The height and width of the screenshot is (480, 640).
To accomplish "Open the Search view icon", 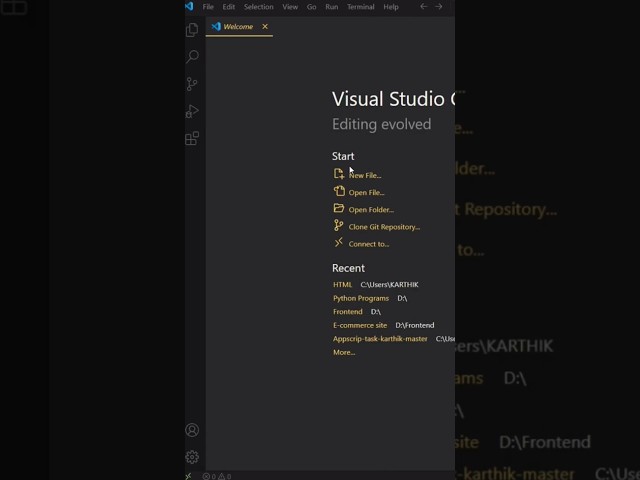I will (x=192, y=56).
